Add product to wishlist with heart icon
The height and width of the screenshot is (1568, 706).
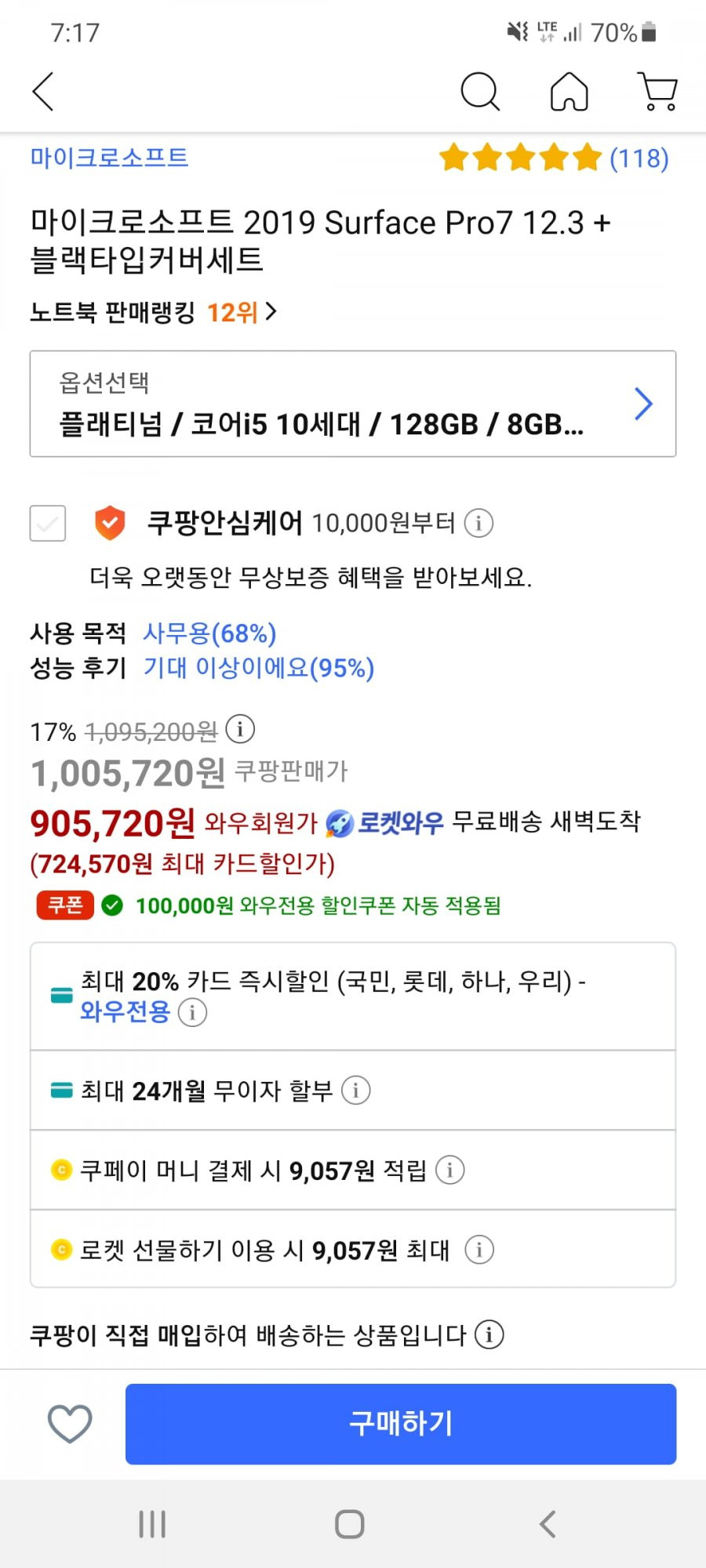coord(70,1424)
